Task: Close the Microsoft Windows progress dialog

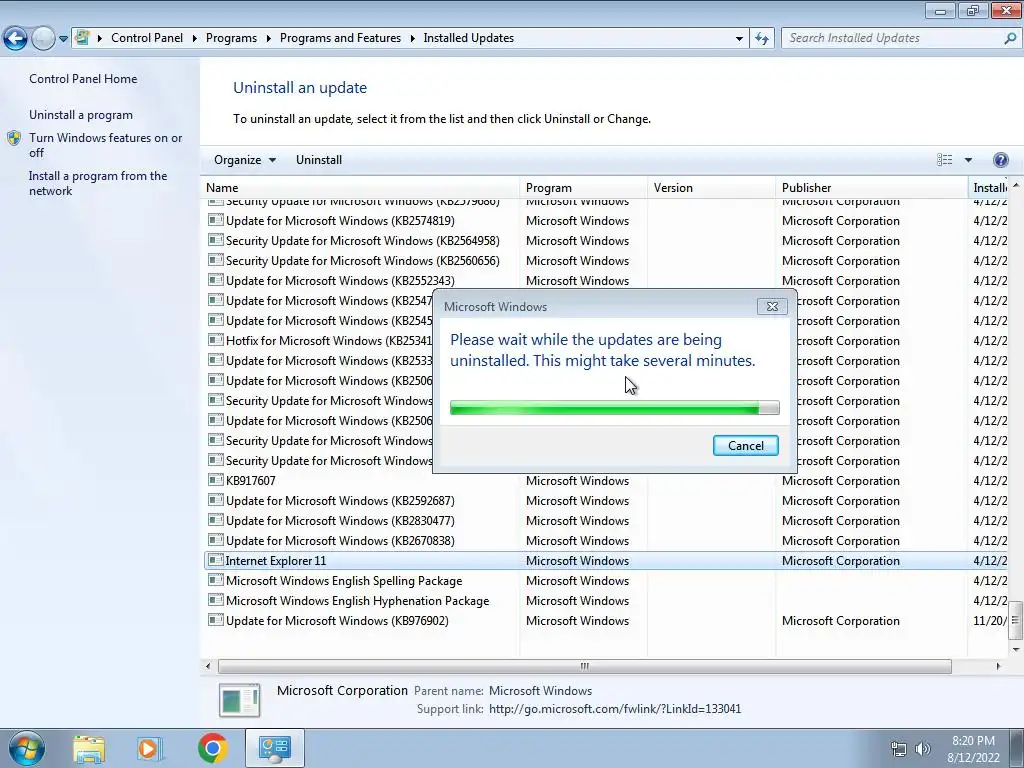Action: 772,306
